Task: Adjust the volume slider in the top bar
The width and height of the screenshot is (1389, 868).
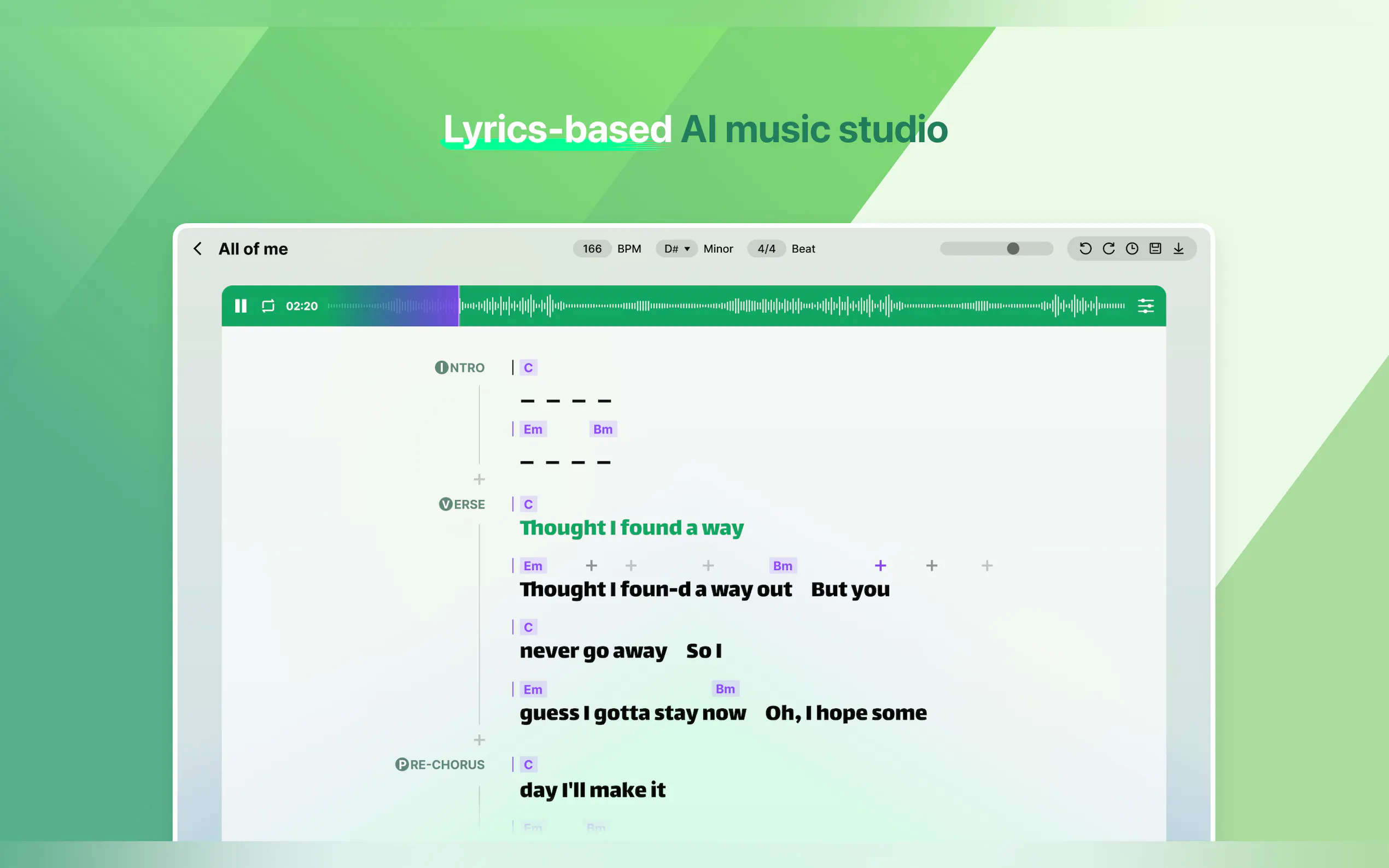Action: click(1012, 249)
